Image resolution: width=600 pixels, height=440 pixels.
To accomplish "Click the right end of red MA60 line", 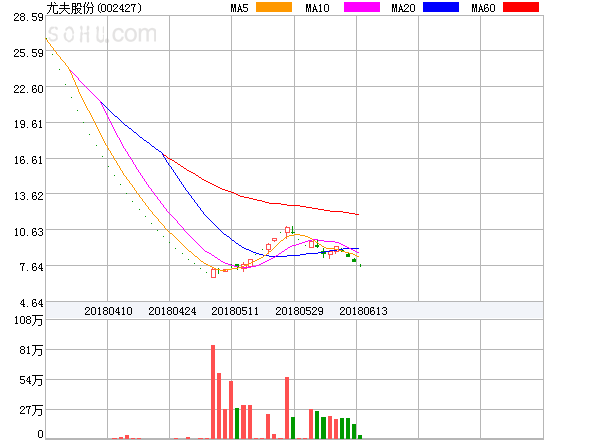I will pyautogui.click(x=357, y=214).
